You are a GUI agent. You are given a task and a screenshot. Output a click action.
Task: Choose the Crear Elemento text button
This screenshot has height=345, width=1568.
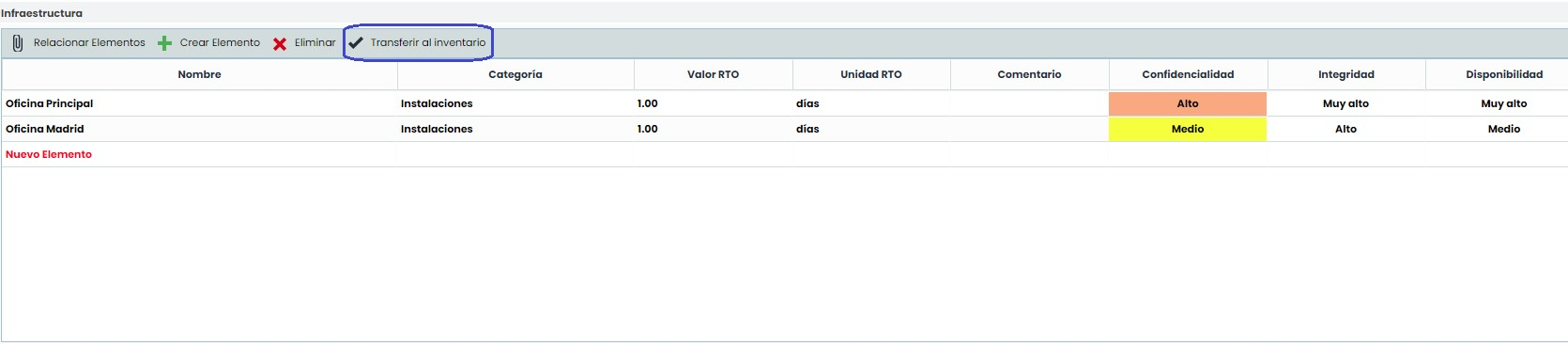(x=220, y=42)
